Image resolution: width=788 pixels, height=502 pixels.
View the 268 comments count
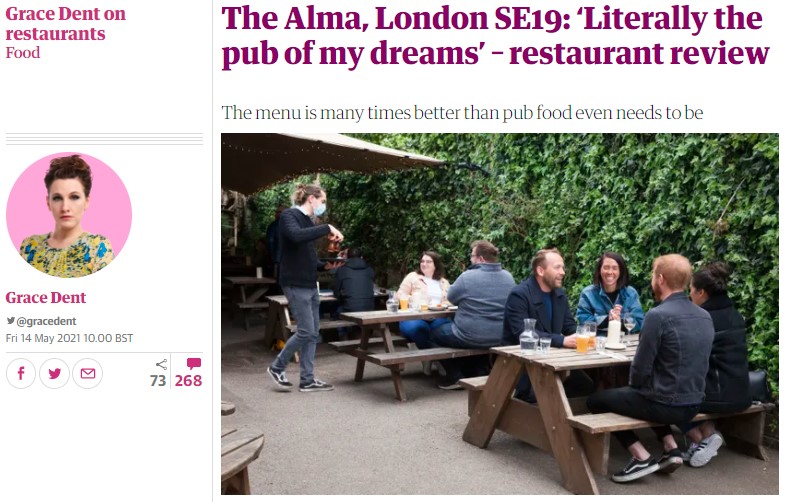[188, 381]
